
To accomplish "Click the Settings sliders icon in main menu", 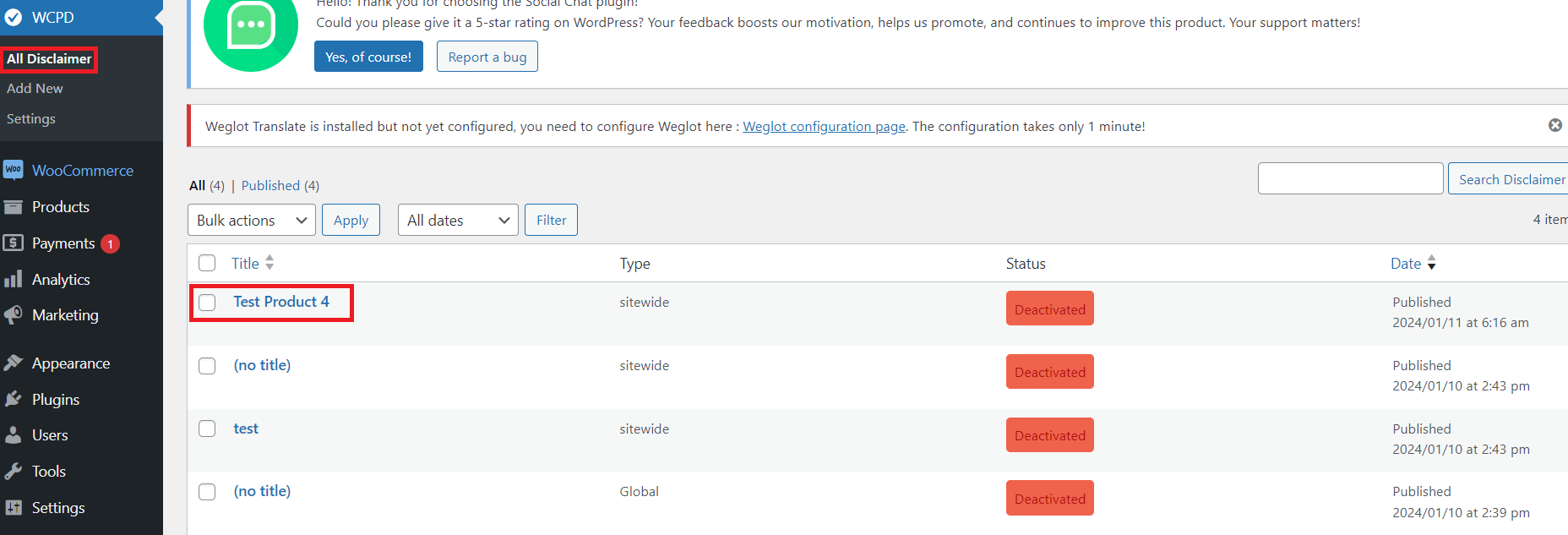I will coord(14,507).
